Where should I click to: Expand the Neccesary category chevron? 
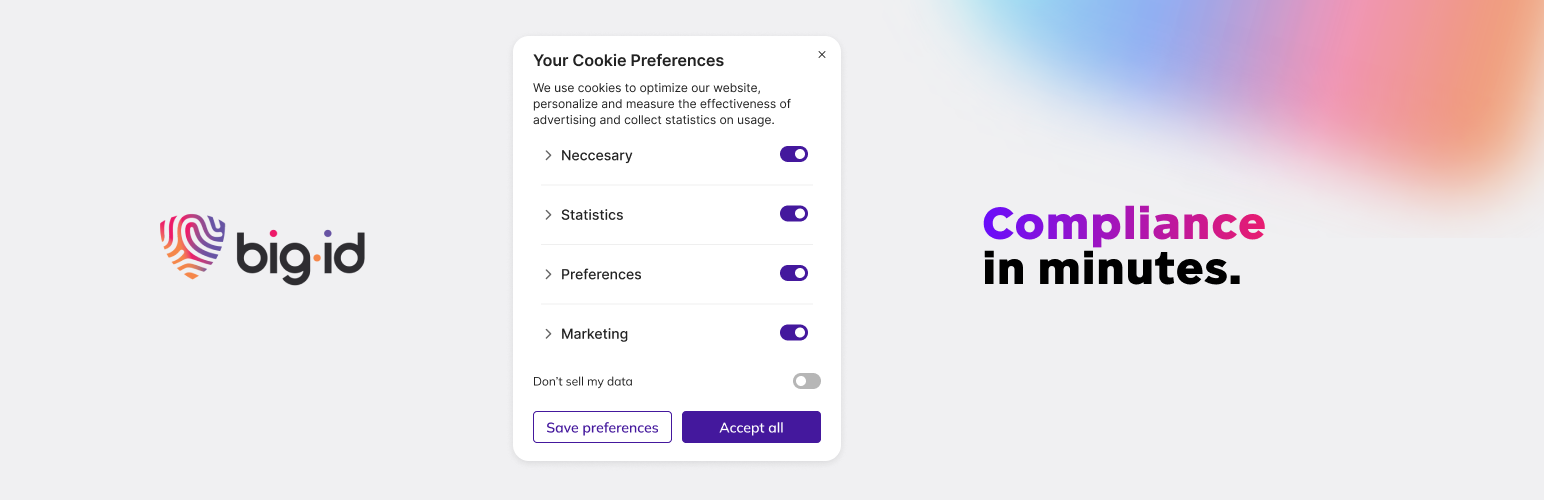[548, 155]
